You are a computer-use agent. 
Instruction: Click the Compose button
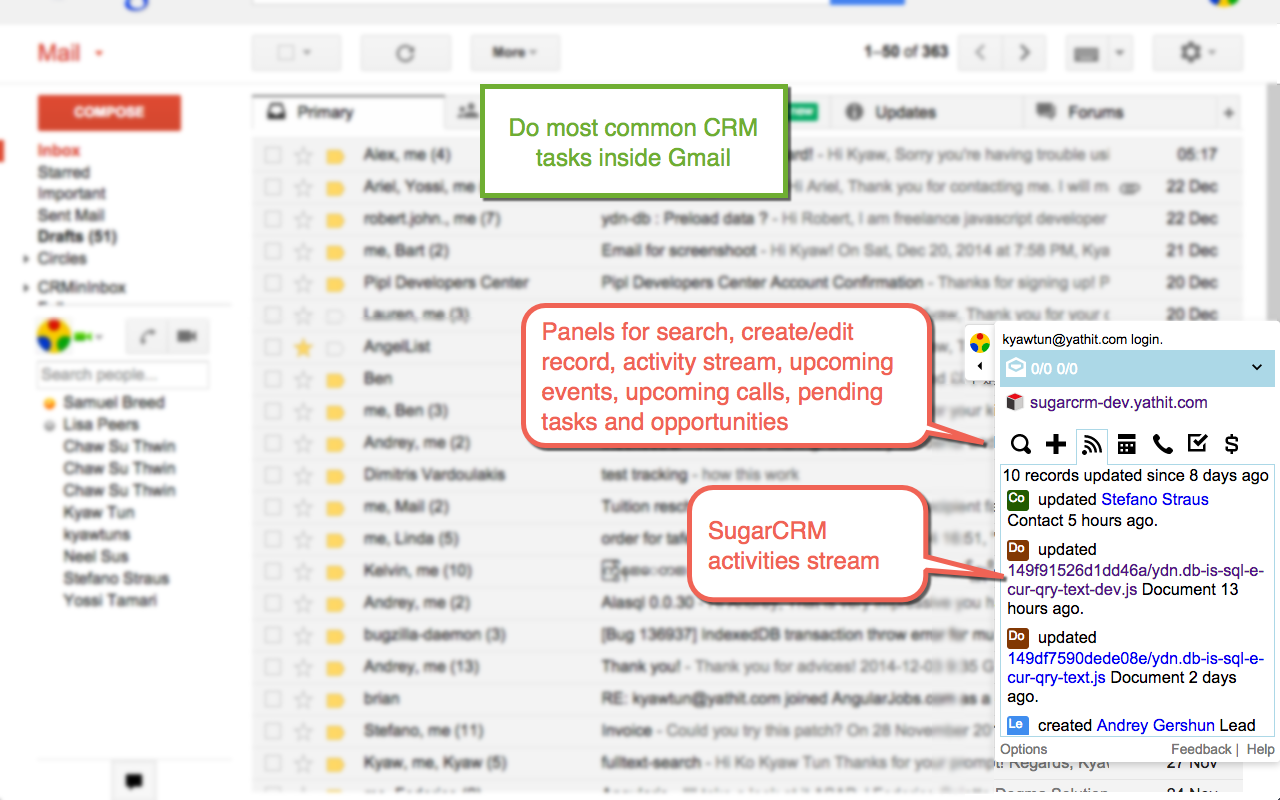tap(109, 113)
